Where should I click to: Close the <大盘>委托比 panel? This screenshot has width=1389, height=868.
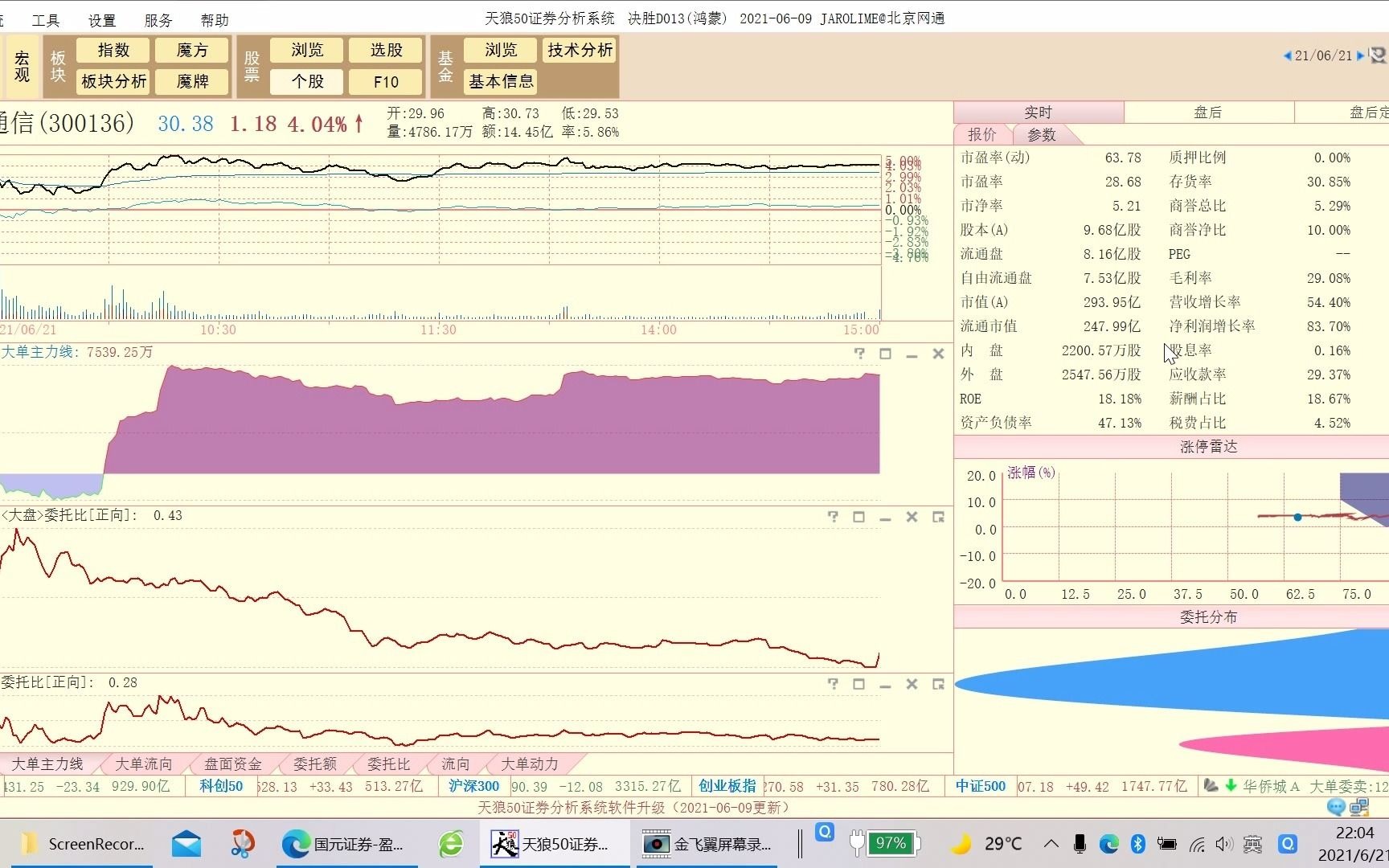pos(912,517)
